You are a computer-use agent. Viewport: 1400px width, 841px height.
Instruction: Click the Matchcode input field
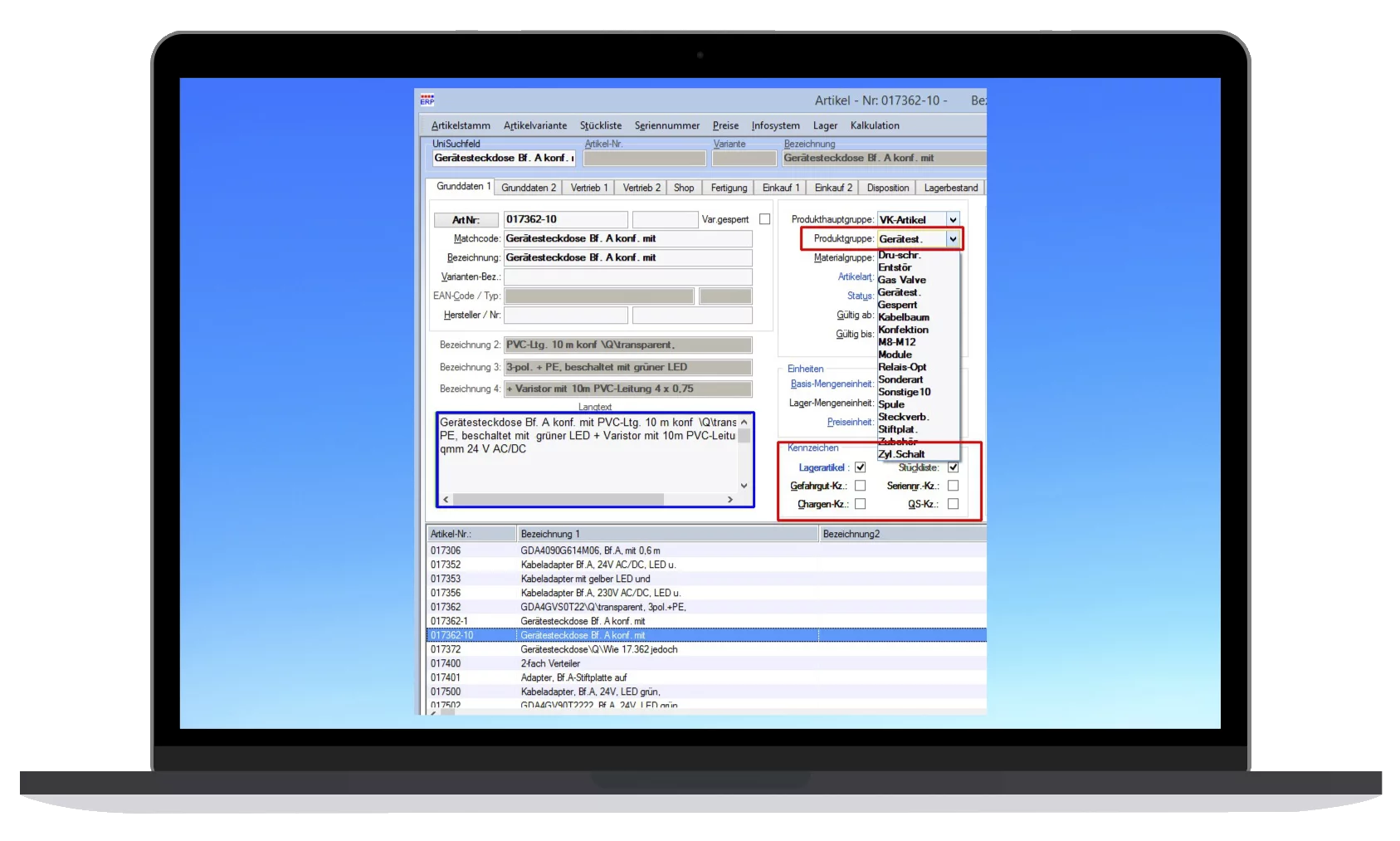627,238
